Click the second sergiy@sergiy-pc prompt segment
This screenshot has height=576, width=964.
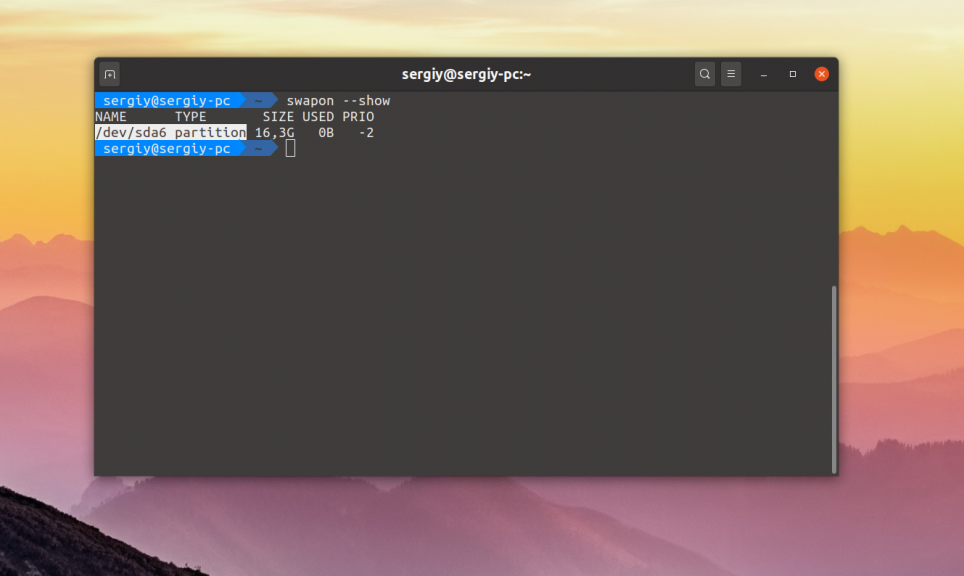167,149
